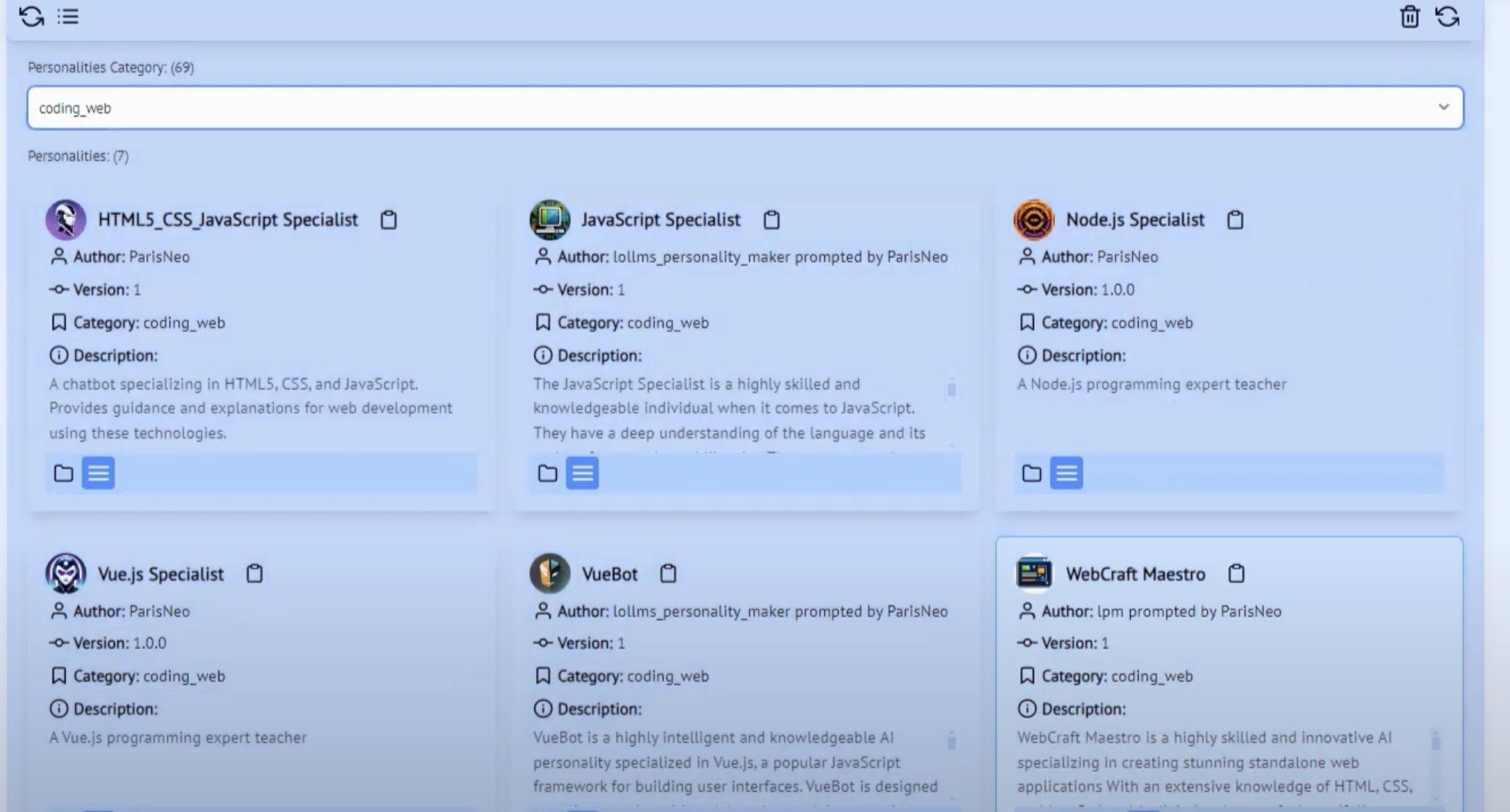The image size is (1510, 812).
Task: Select the Vue.js Specialist card title
Action: click(161, 574)
